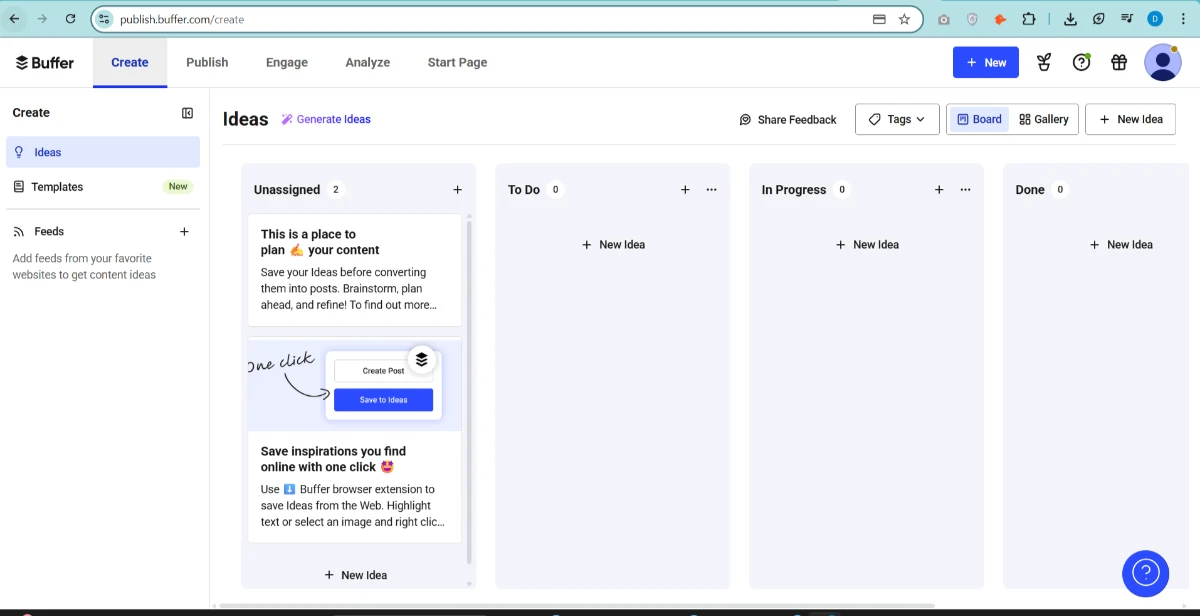Add a new feed with plus icon
Screen dimensions: 1200x616
(184, 231)
